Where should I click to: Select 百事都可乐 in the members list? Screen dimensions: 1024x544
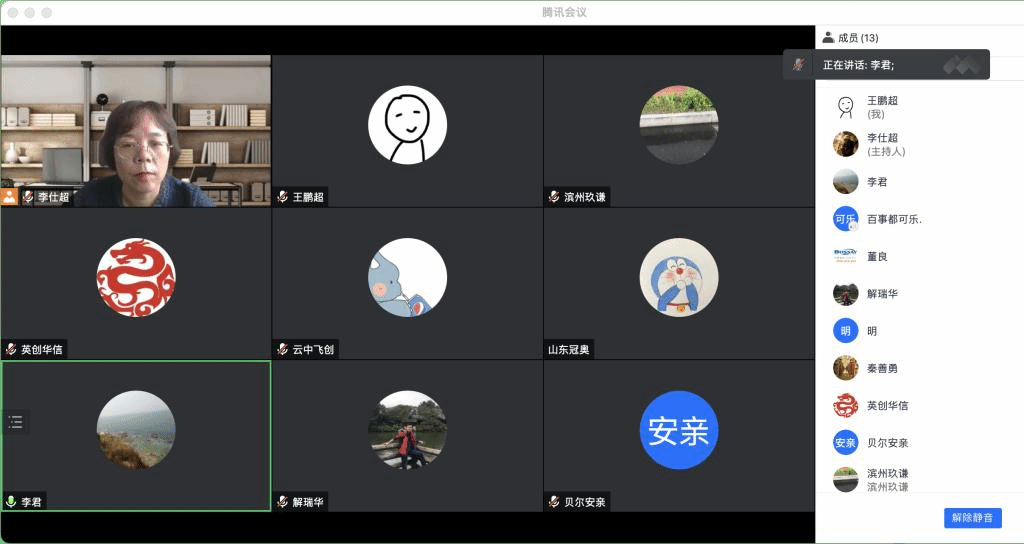click(x=893, y=219)
